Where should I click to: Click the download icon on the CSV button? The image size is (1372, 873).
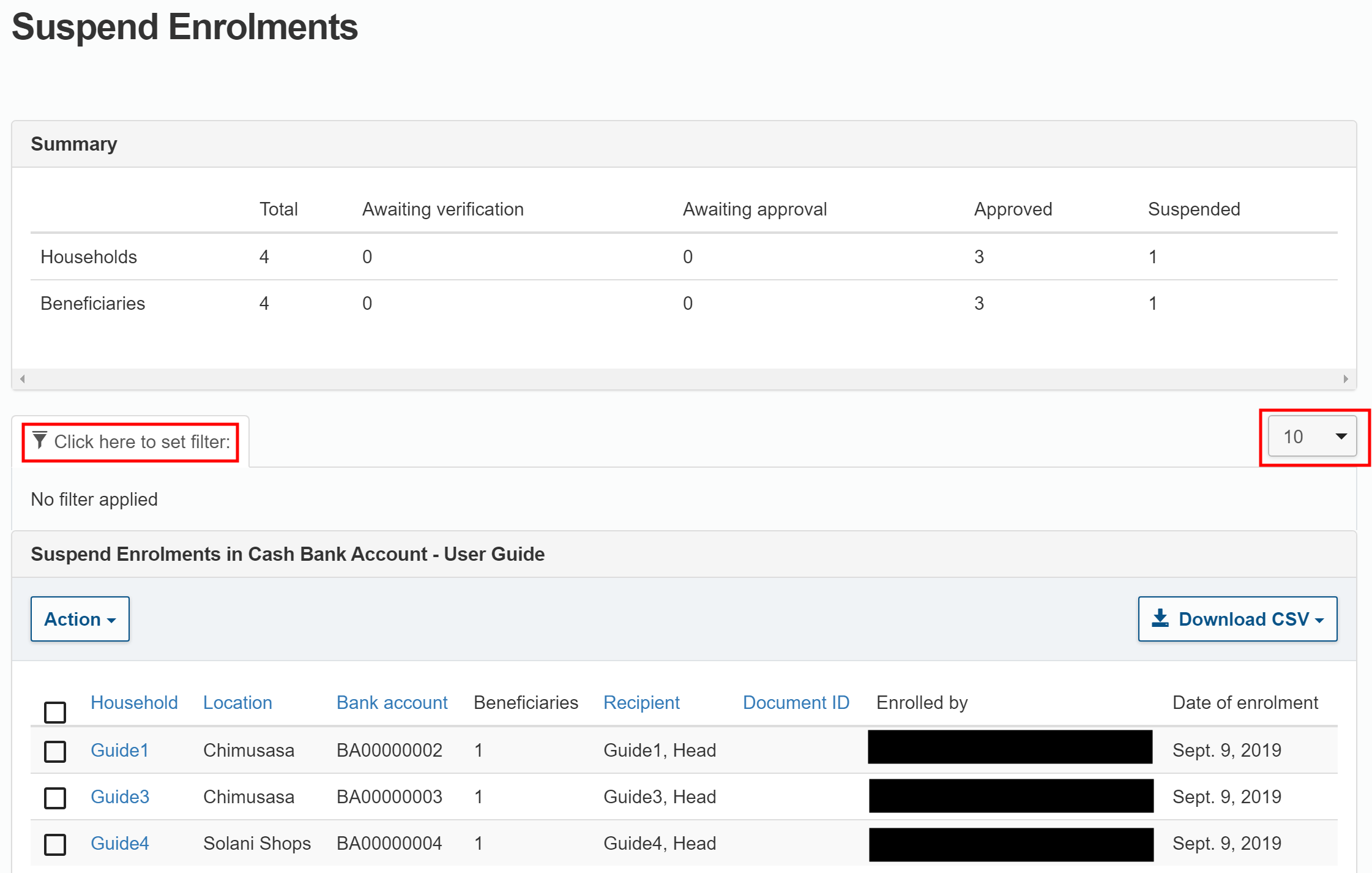point(1160,618)
